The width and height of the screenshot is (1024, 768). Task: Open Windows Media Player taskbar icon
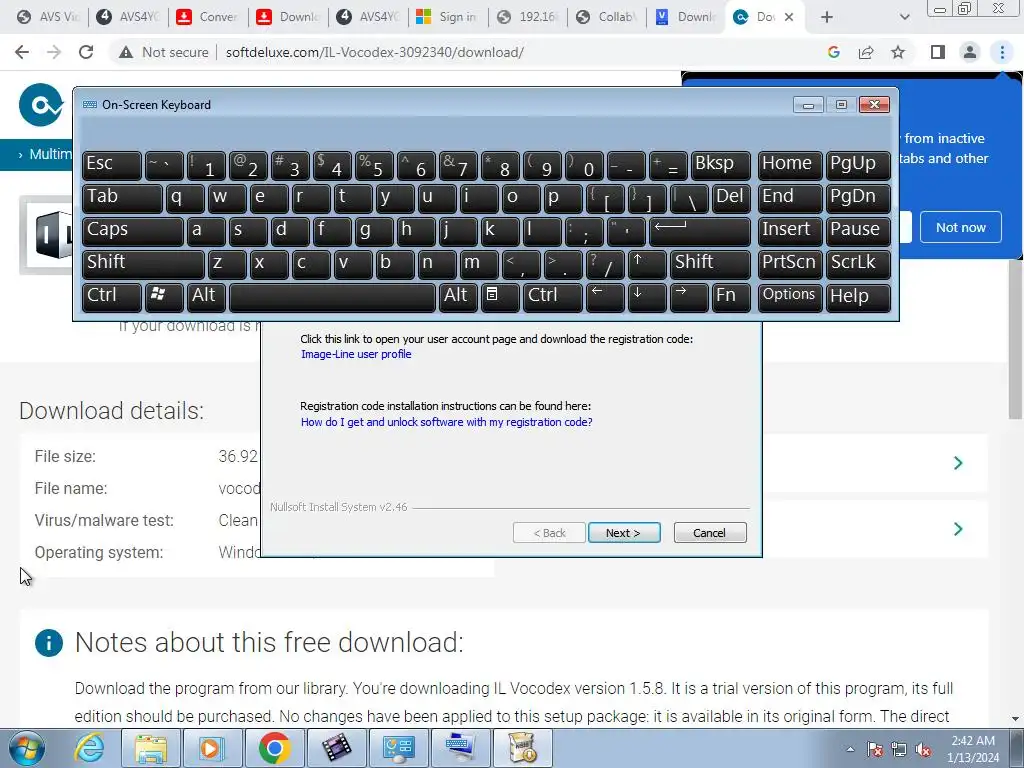click(x=212, y=748)
